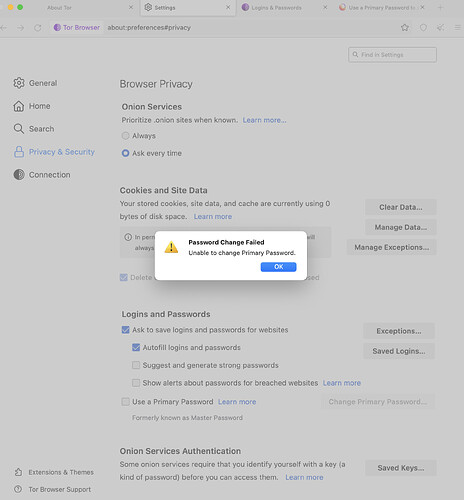Click the help icon beside Tor Browser Support
Image resolution: width=464 pixels, height=500 pixels.
click(18, 489)
